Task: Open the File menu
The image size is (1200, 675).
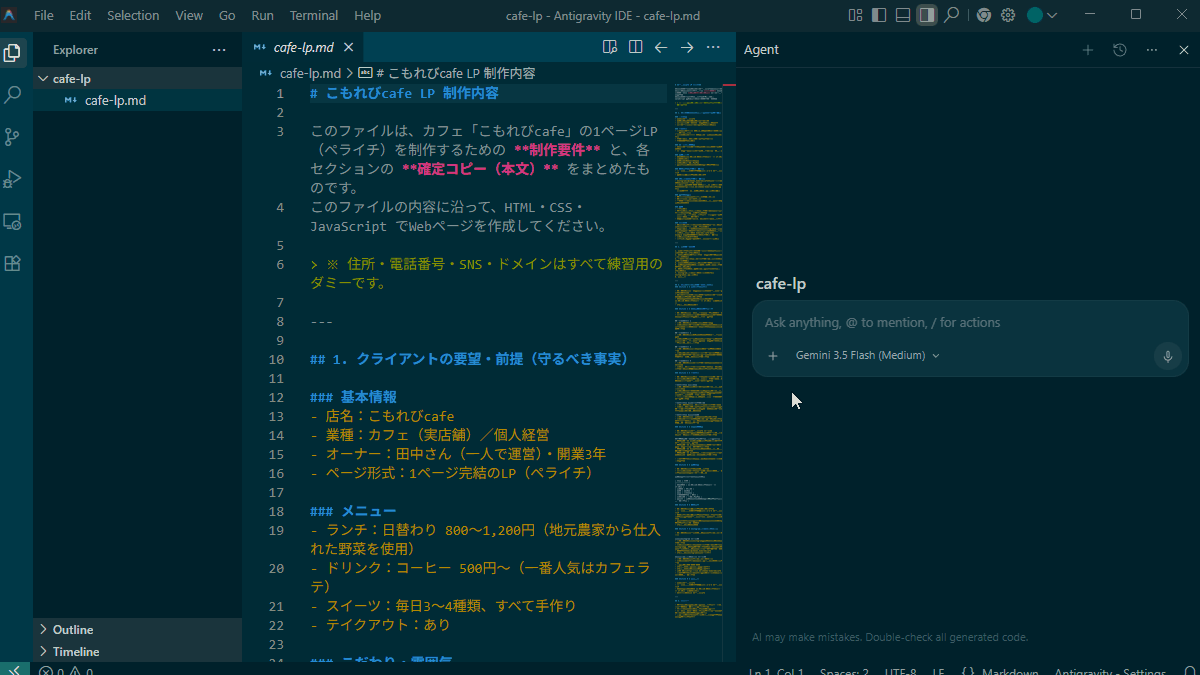Action: pyautogui.click(x=44, y=15)
